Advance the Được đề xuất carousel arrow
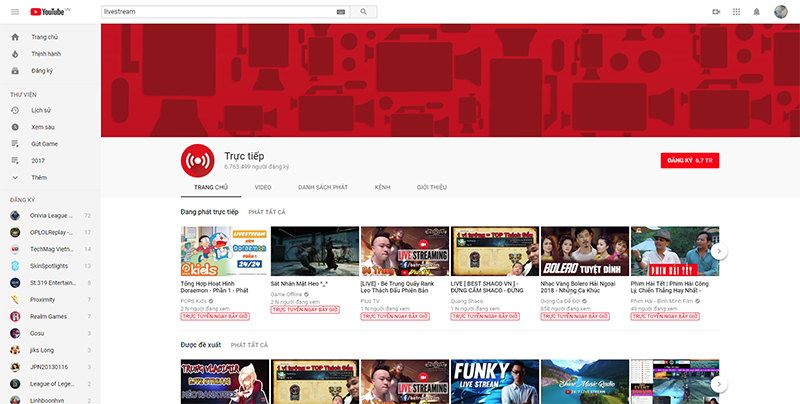 coord(718,384)
